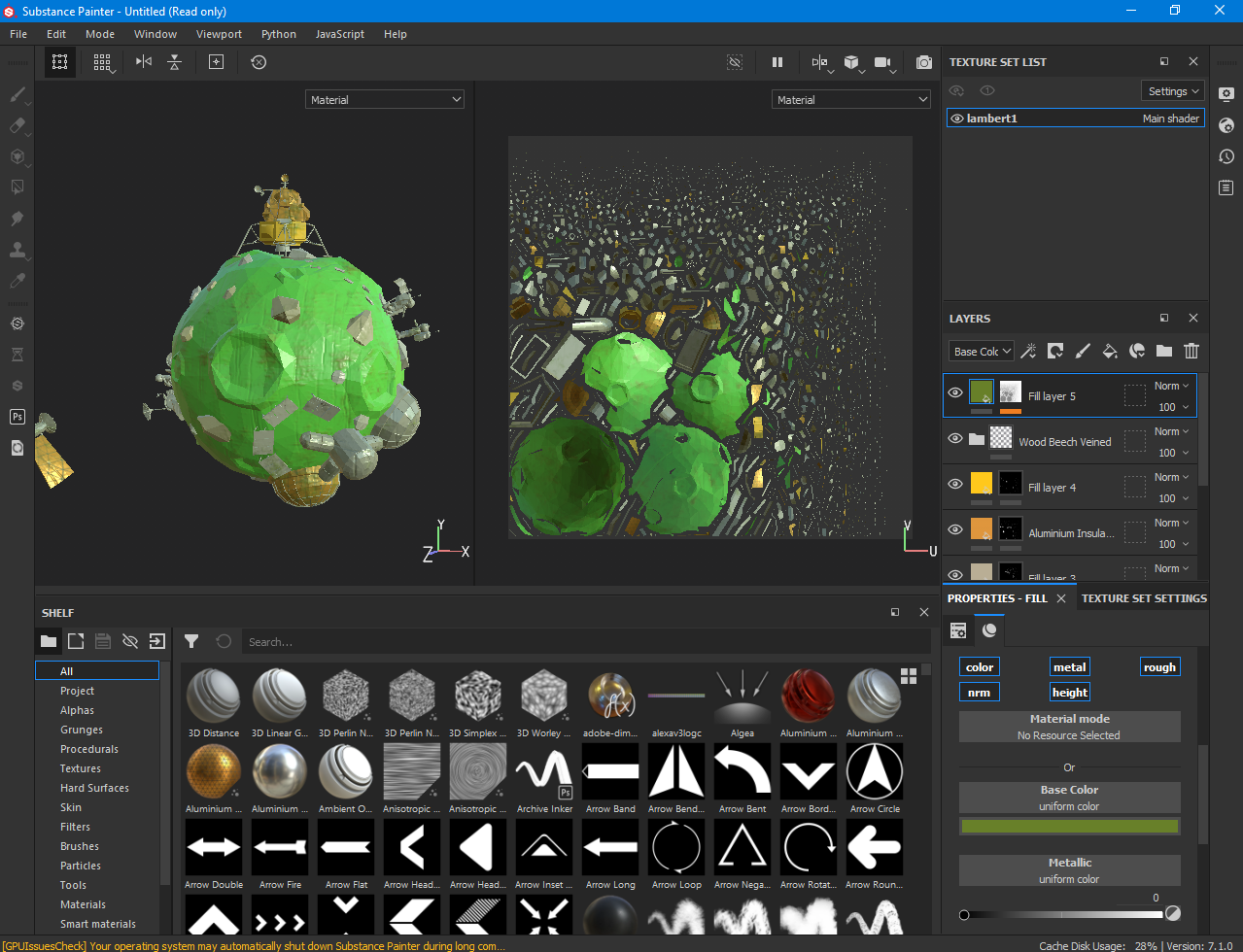Open shelf filter funnel icon
The height and width of the screenshot is (952, 1243).
coord(191,641)
